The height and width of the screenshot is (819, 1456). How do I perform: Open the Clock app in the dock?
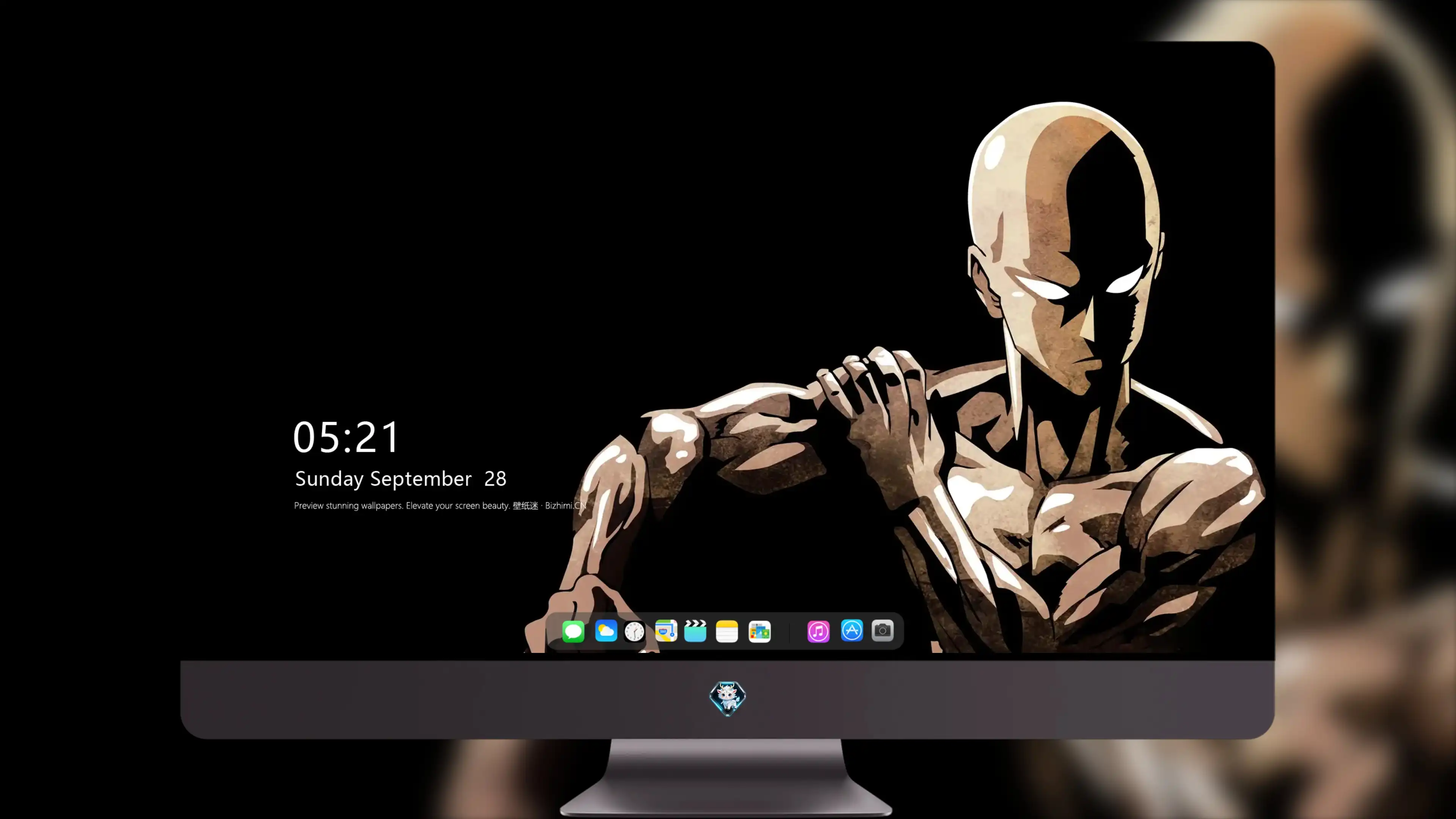[x=634, y=631]
